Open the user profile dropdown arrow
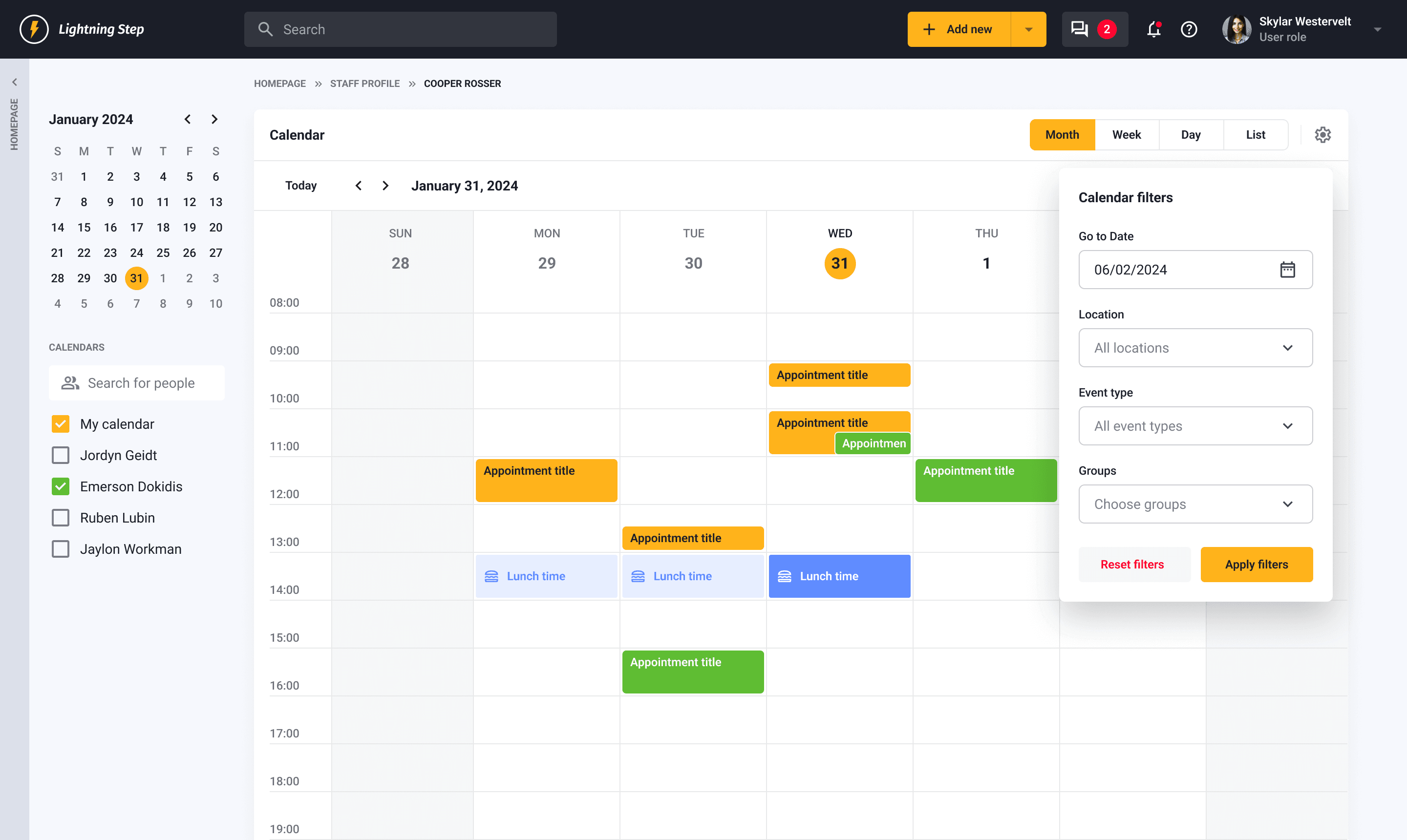The image size is (1407, 840). (1378, 29)
